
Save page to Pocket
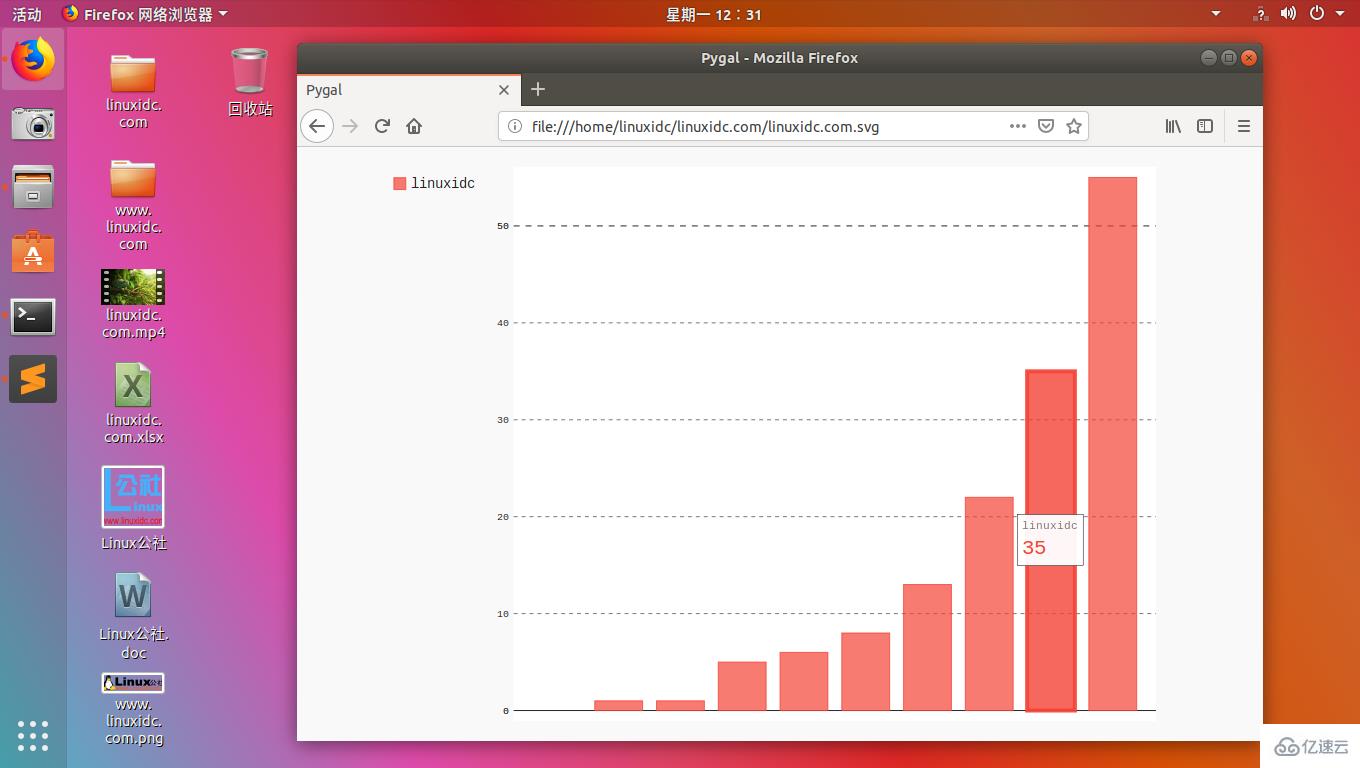pyautogui.click(x=1046, y=126)
